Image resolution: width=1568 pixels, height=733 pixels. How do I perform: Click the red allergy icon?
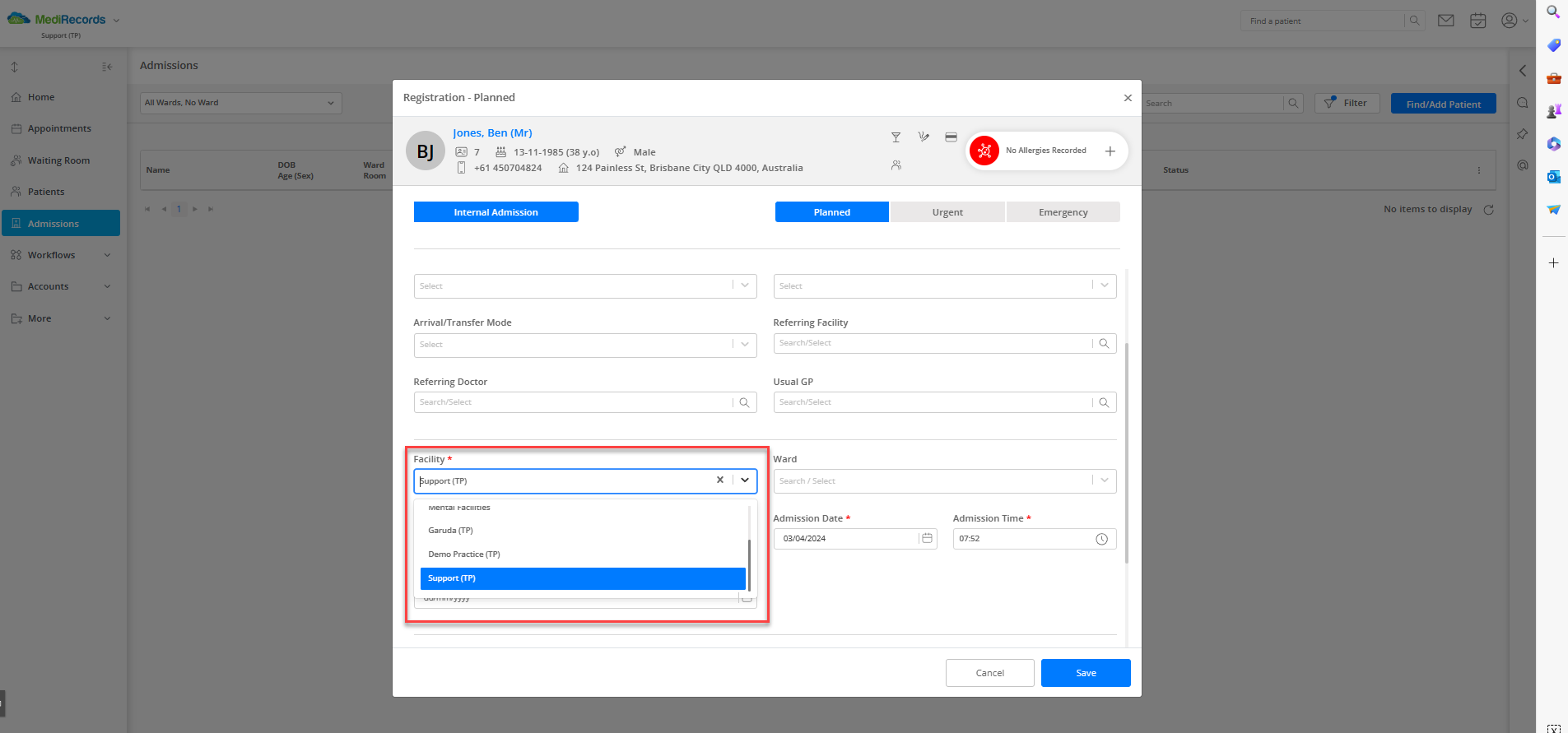984,151
